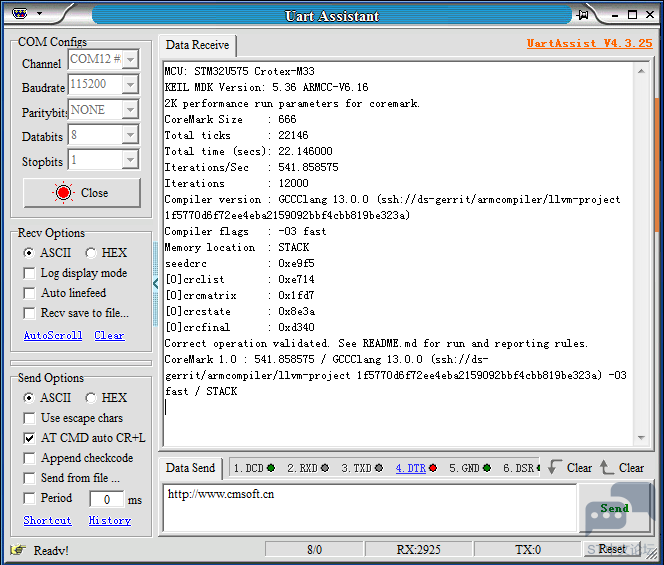Toggle the always-on-top pin icon

583,15
